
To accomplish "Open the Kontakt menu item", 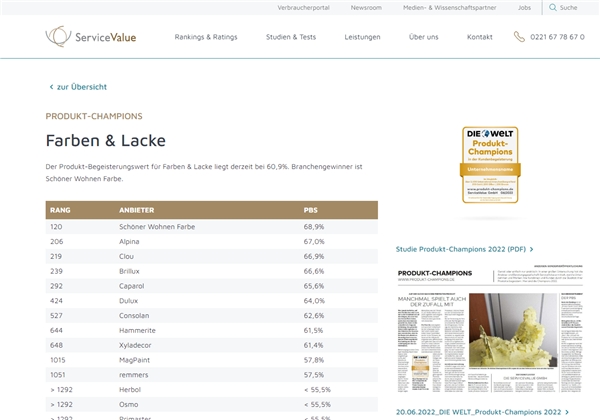I will (479, 37).
